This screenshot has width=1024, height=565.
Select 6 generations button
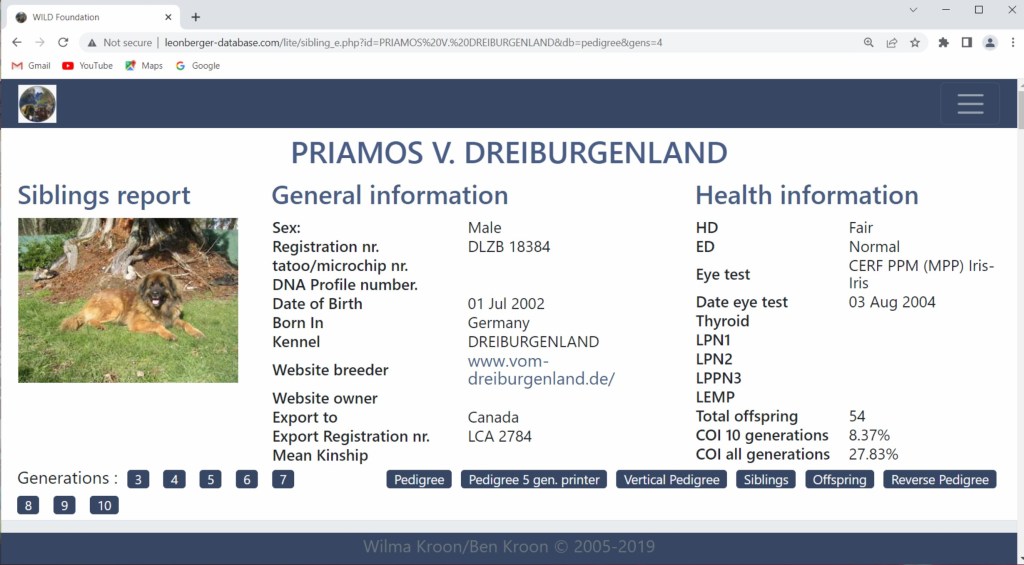tap(247, 479)
